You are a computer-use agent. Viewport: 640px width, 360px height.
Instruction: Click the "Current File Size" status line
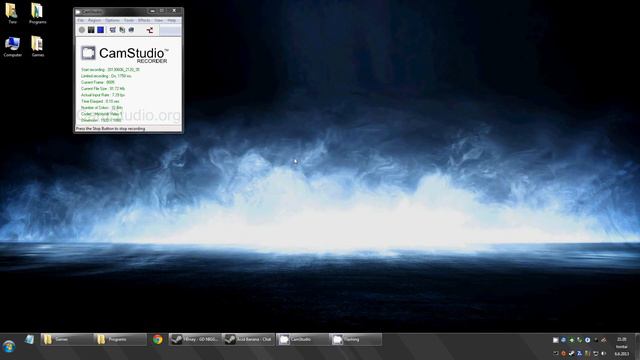coord(103,89)
